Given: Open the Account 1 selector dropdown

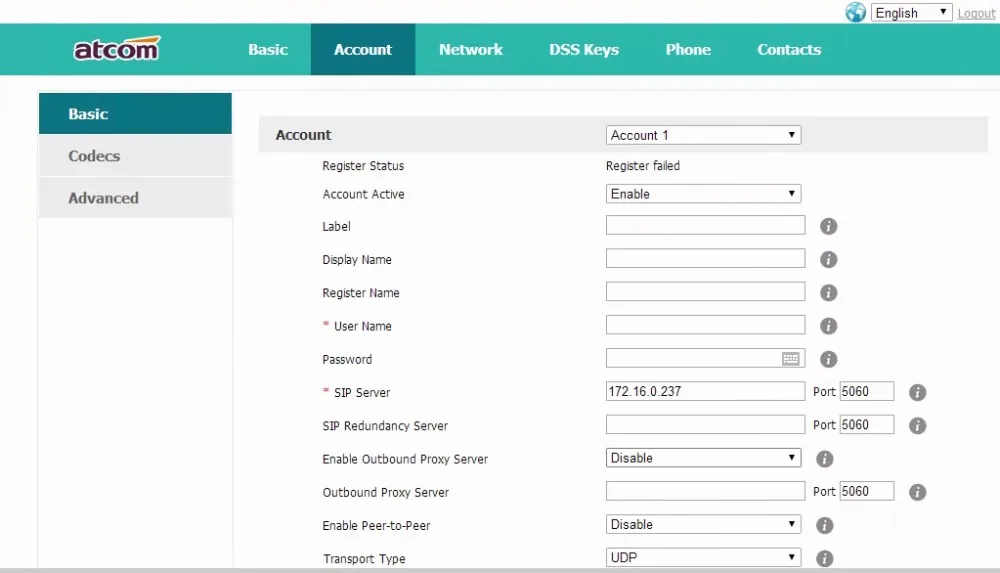Looking at the screenshot, I should pos(703,135).
